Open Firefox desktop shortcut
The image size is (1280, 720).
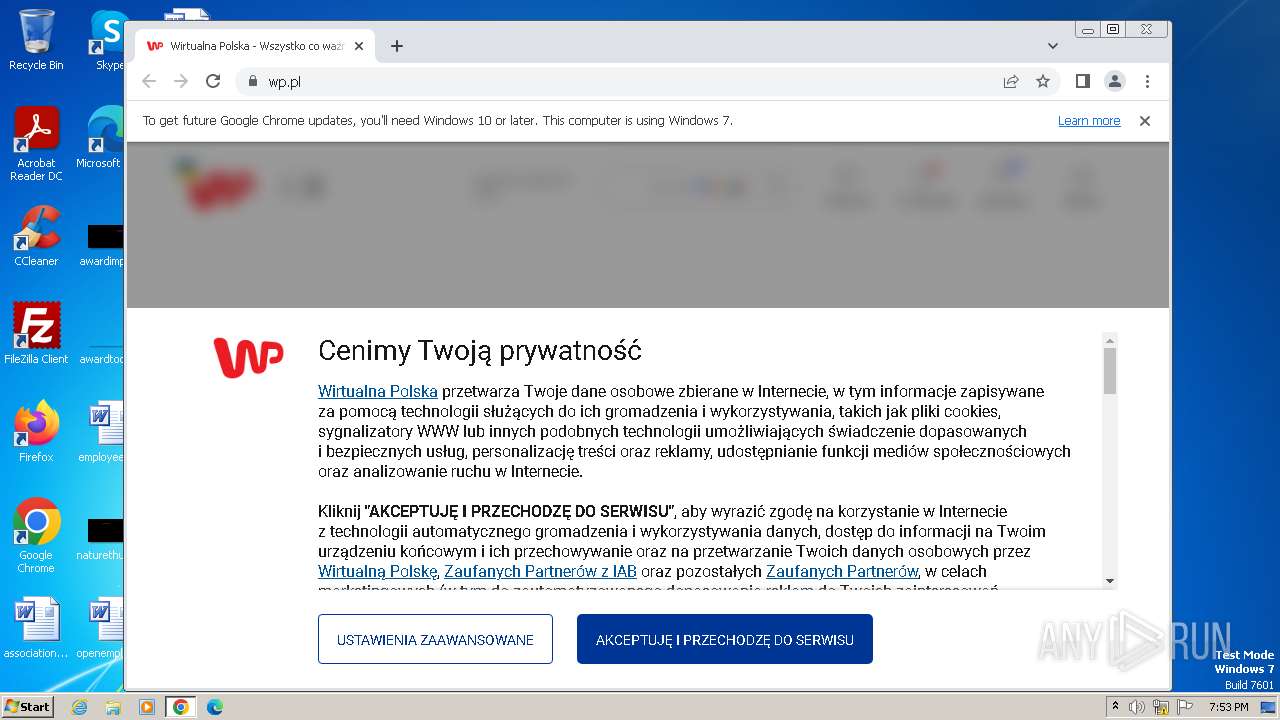point(36,431)
